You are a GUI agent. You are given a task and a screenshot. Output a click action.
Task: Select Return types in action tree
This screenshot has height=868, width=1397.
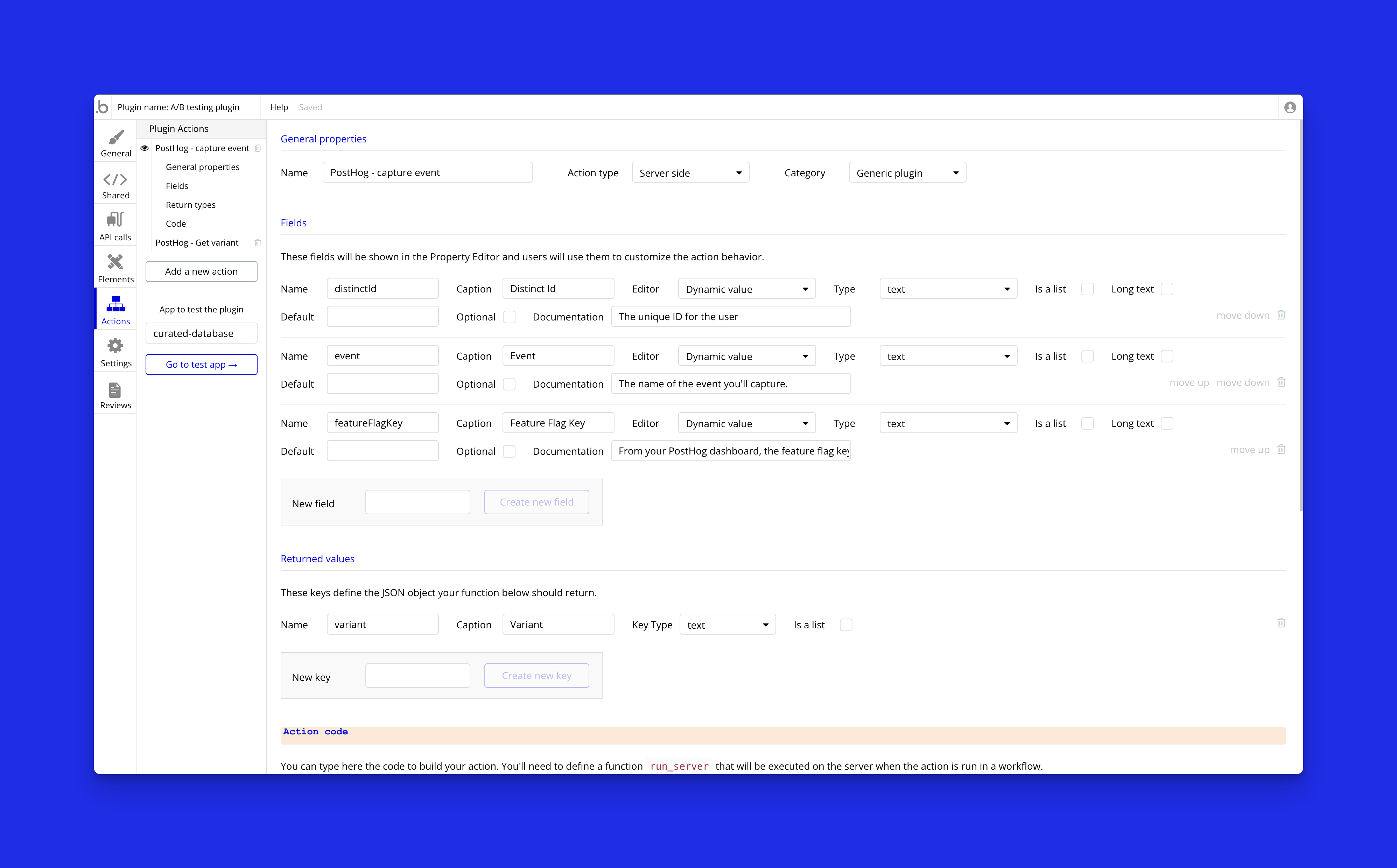(x=191, y=205)
